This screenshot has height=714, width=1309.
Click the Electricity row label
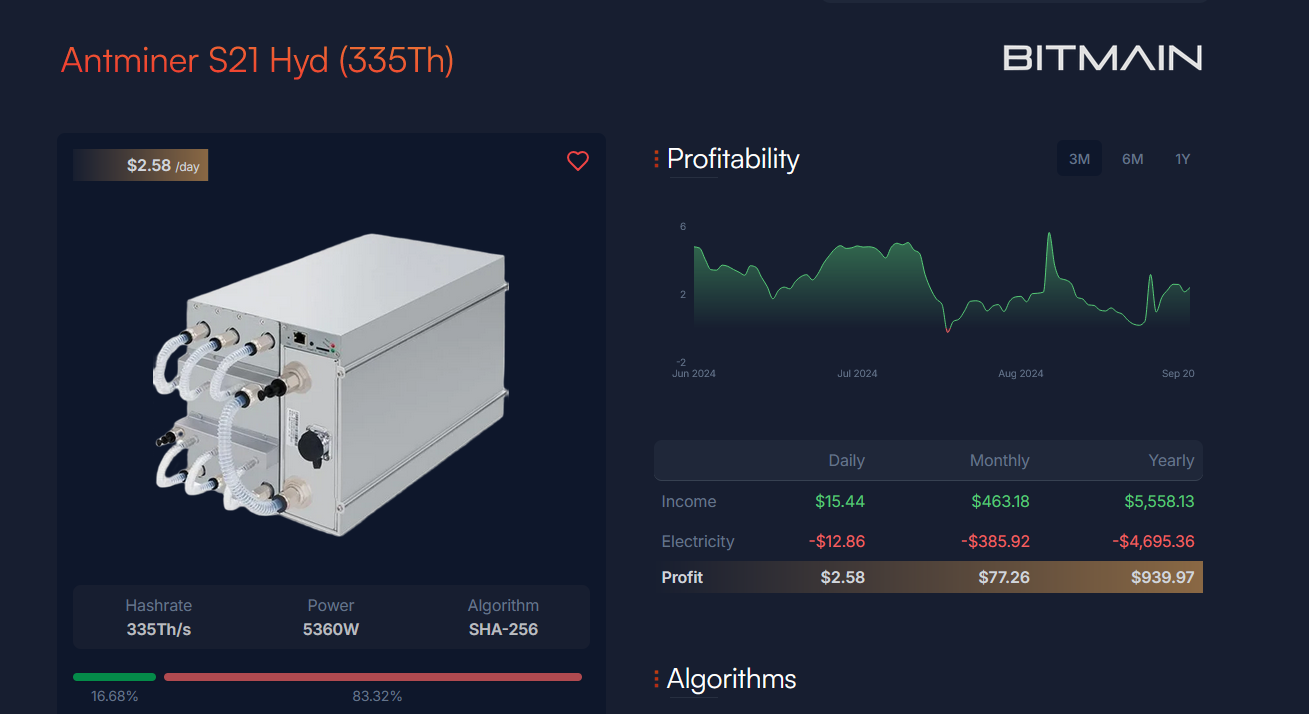pos(698,542)
